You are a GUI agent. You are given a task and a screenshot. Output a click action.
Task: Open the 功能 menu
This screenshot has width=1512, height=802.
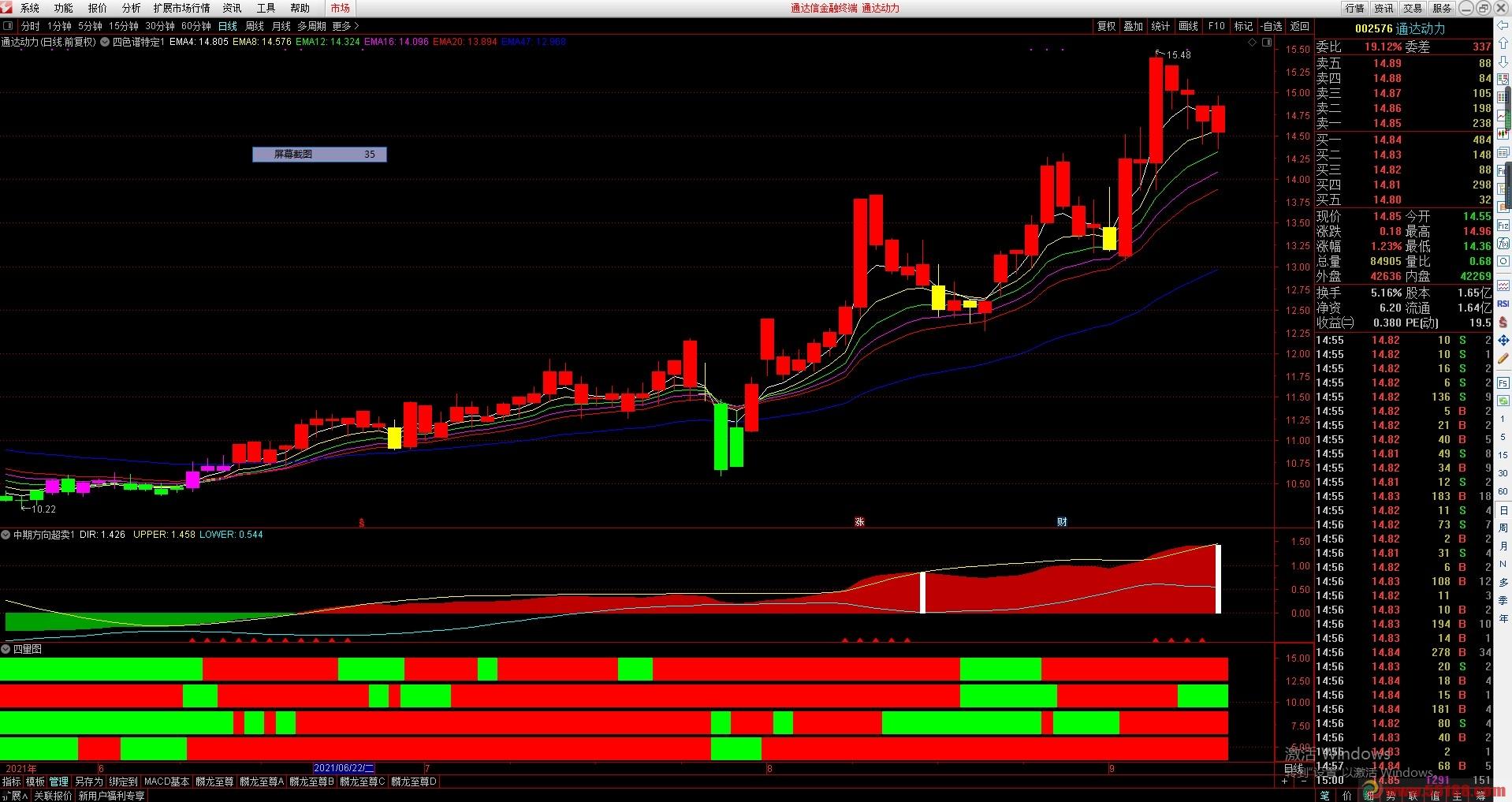(x=64, y=8)
